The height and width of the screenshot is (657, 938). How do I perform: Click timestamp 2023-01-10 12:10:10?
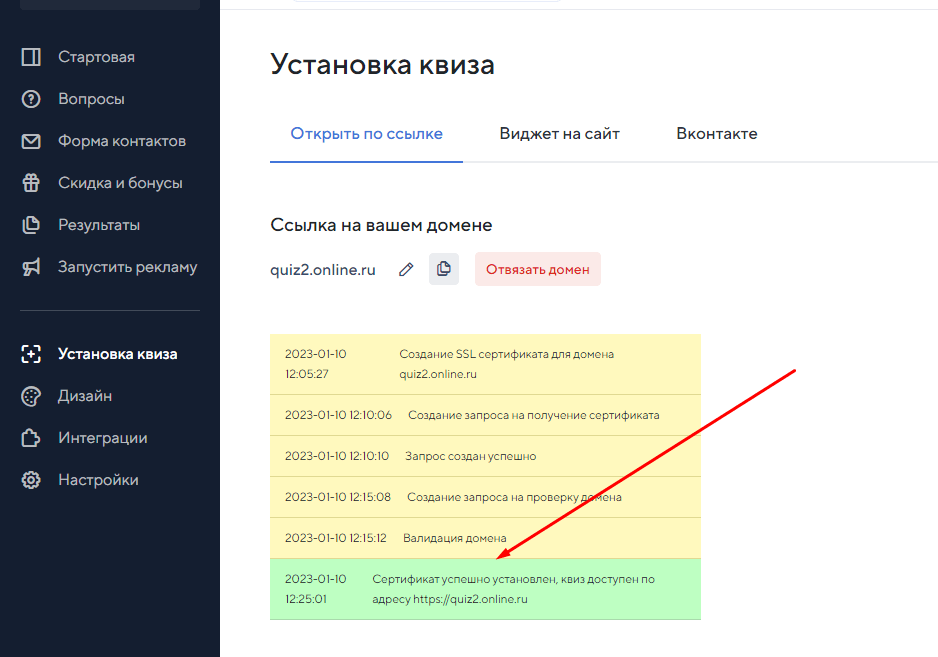[337, 456]
